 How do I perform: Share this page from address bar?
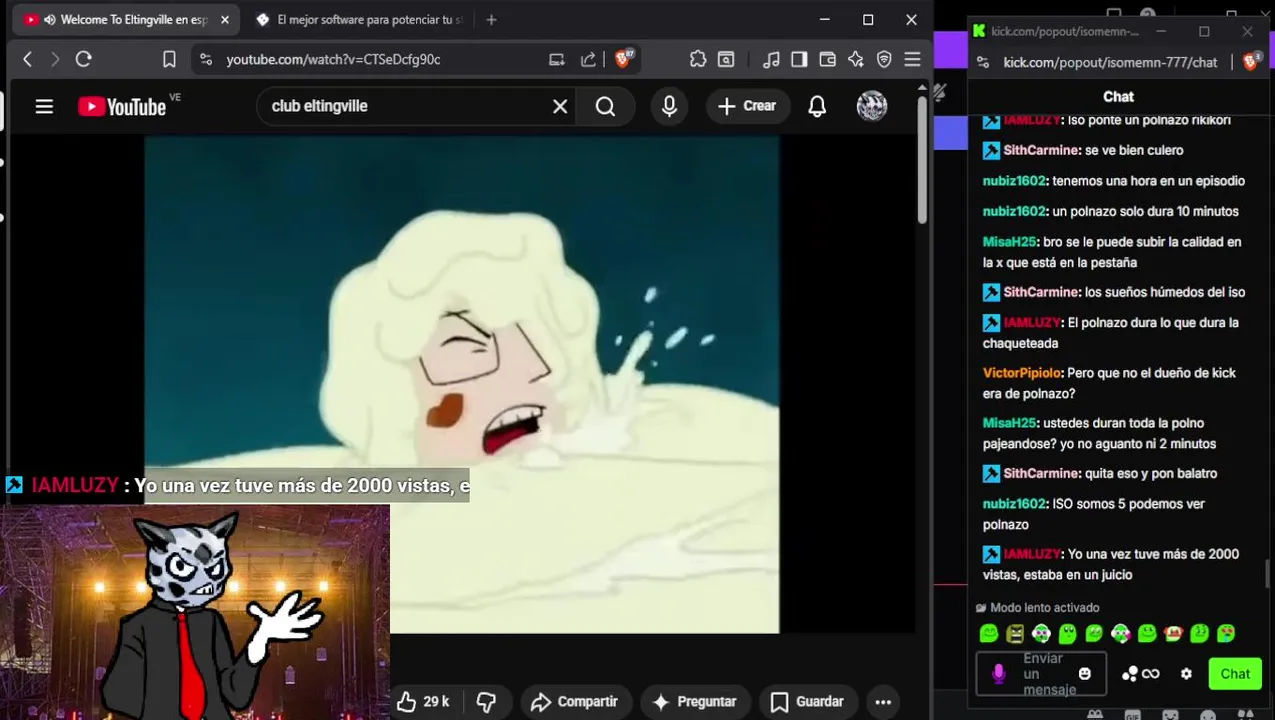point(588,60)
